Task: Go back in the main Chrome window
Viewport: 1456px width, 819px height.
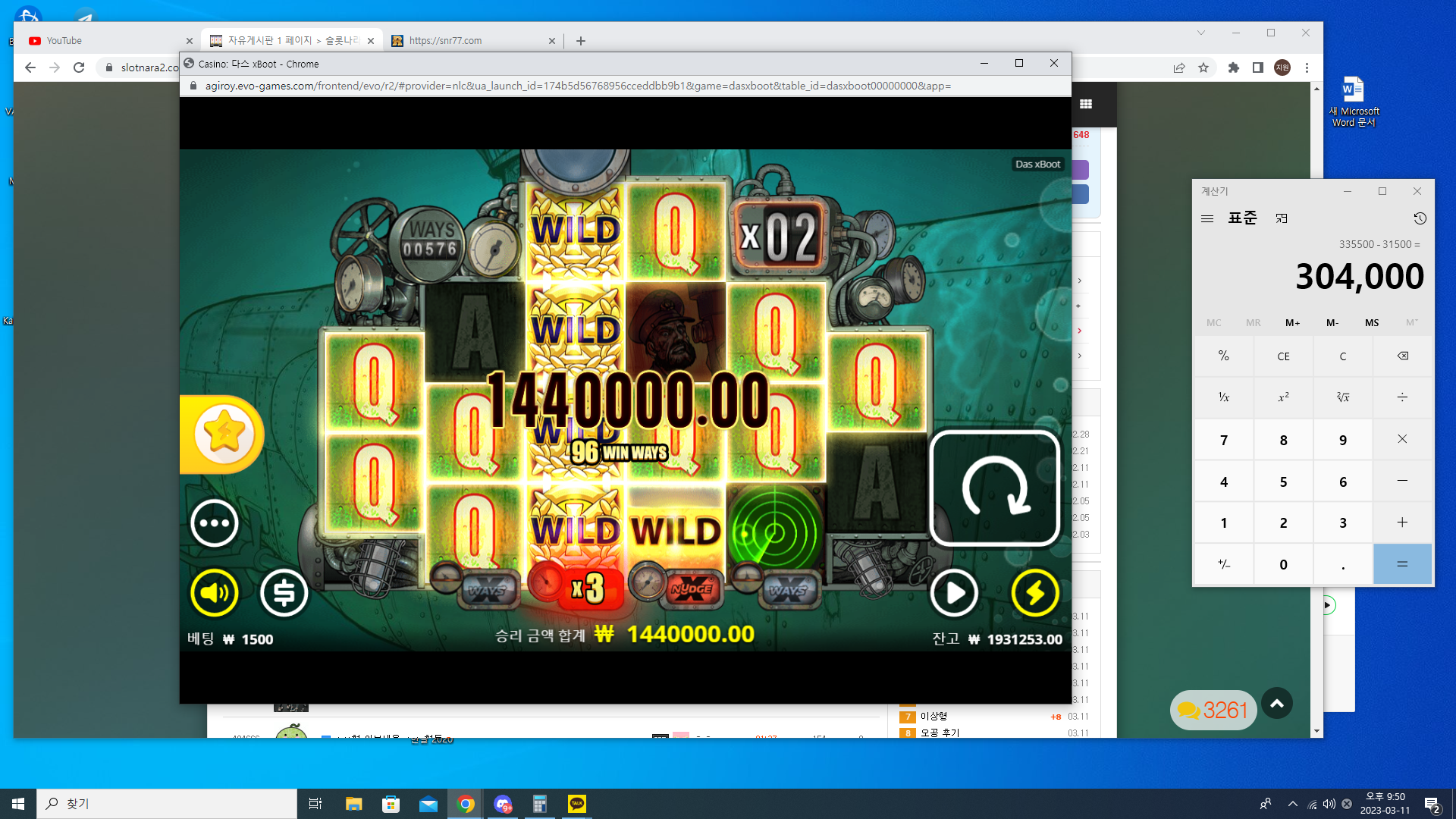Action: point(30,67)
